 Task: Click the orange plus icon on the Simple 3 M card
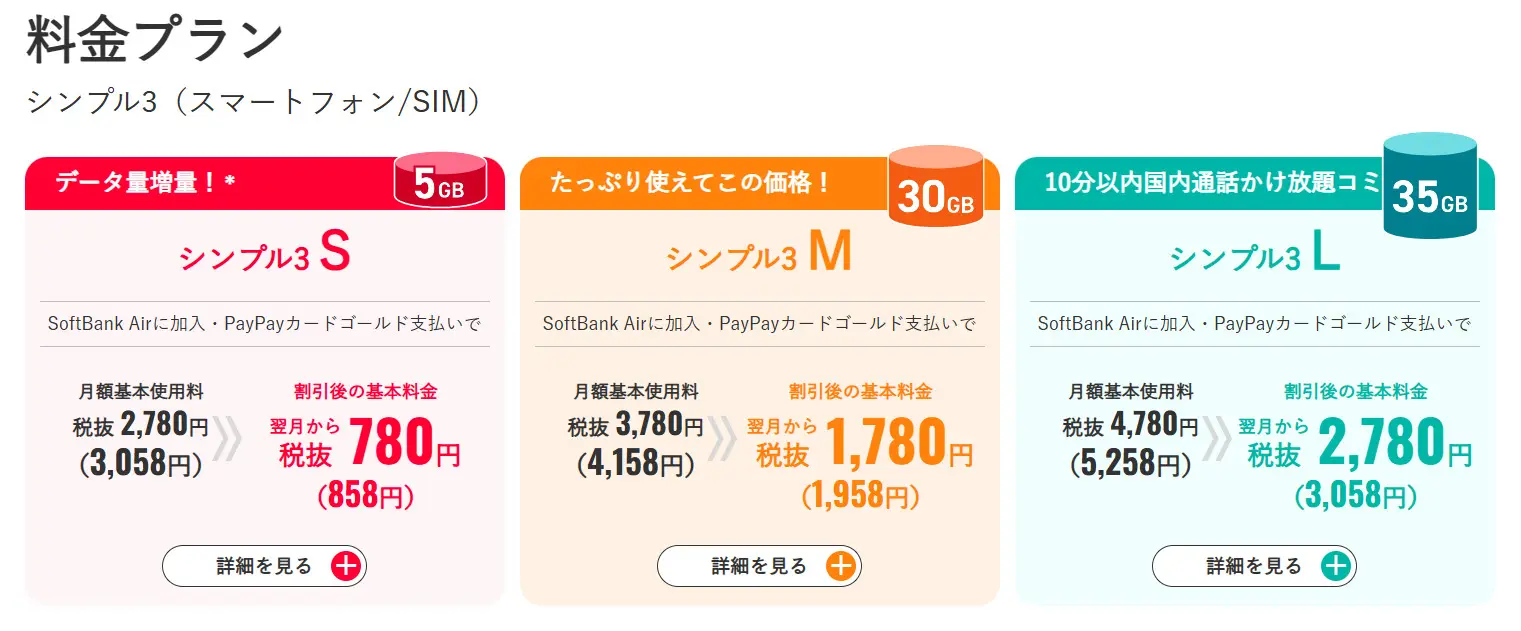(x=840, y=566)
